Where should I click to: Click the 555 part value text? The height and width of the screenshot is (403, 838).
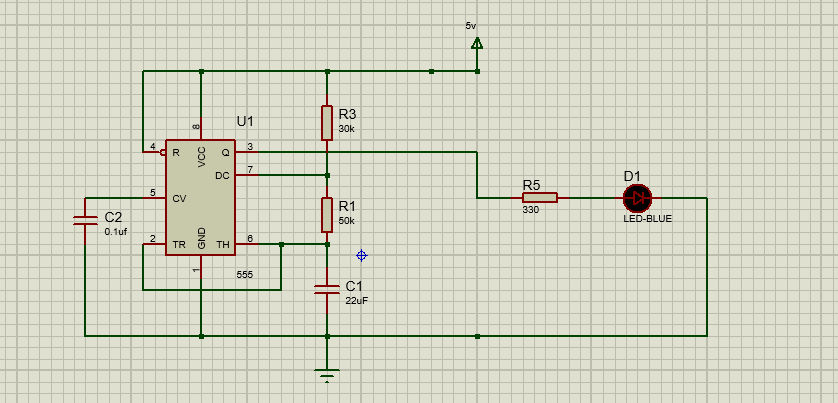click(x=245, y=275)
